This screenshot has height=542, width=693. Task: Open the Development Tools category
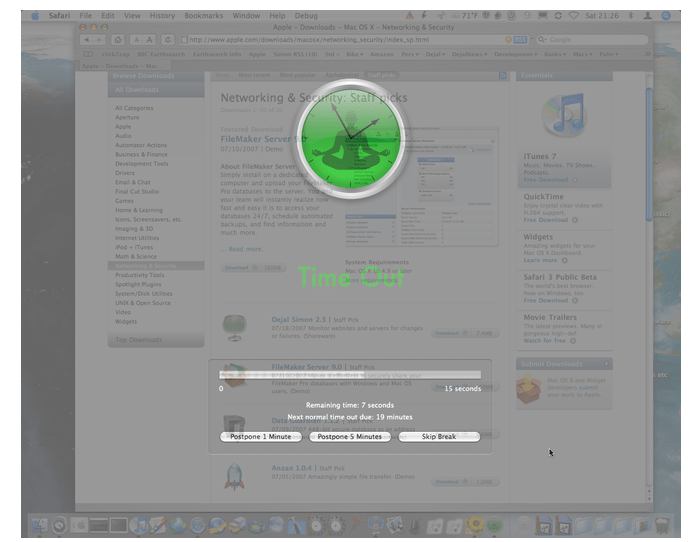(x=142, y=164)
